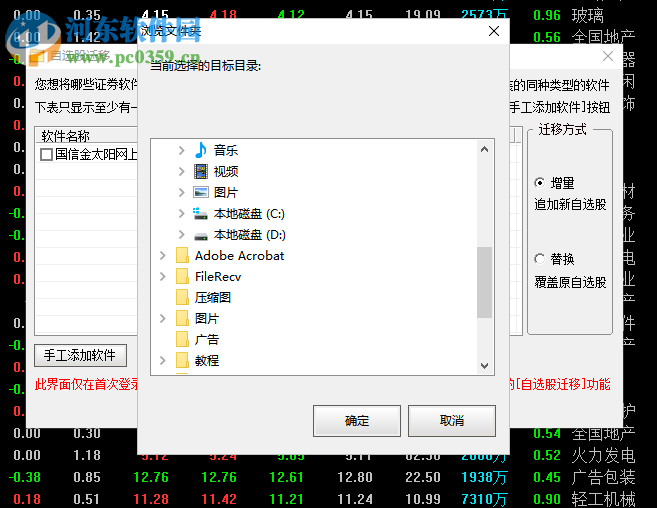The width and height of the screenshot is (657, 508).
Task: Click the drive icon for 本地磁盘 (C:)
Action: point(200,213)
